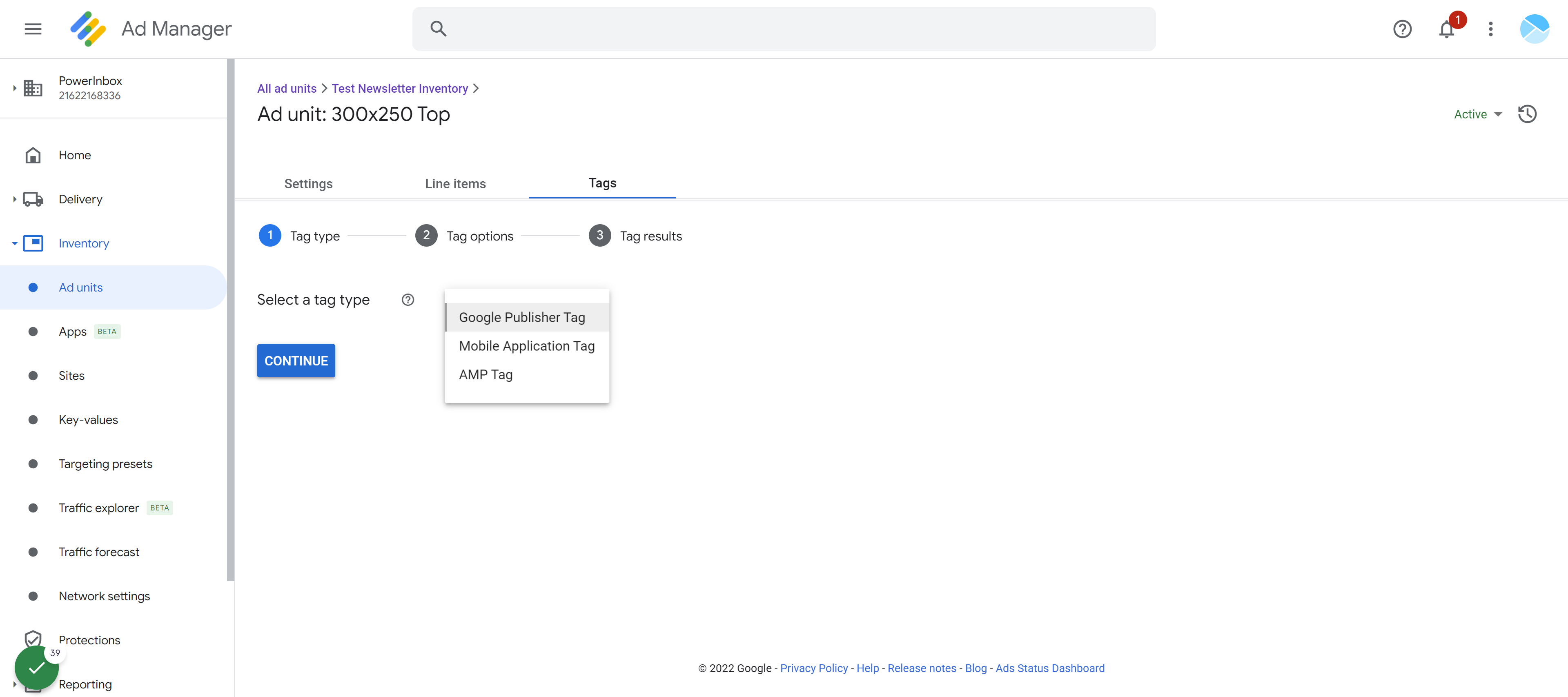
Task: Switch to the Line items tab
Action: tap(455, 183)
